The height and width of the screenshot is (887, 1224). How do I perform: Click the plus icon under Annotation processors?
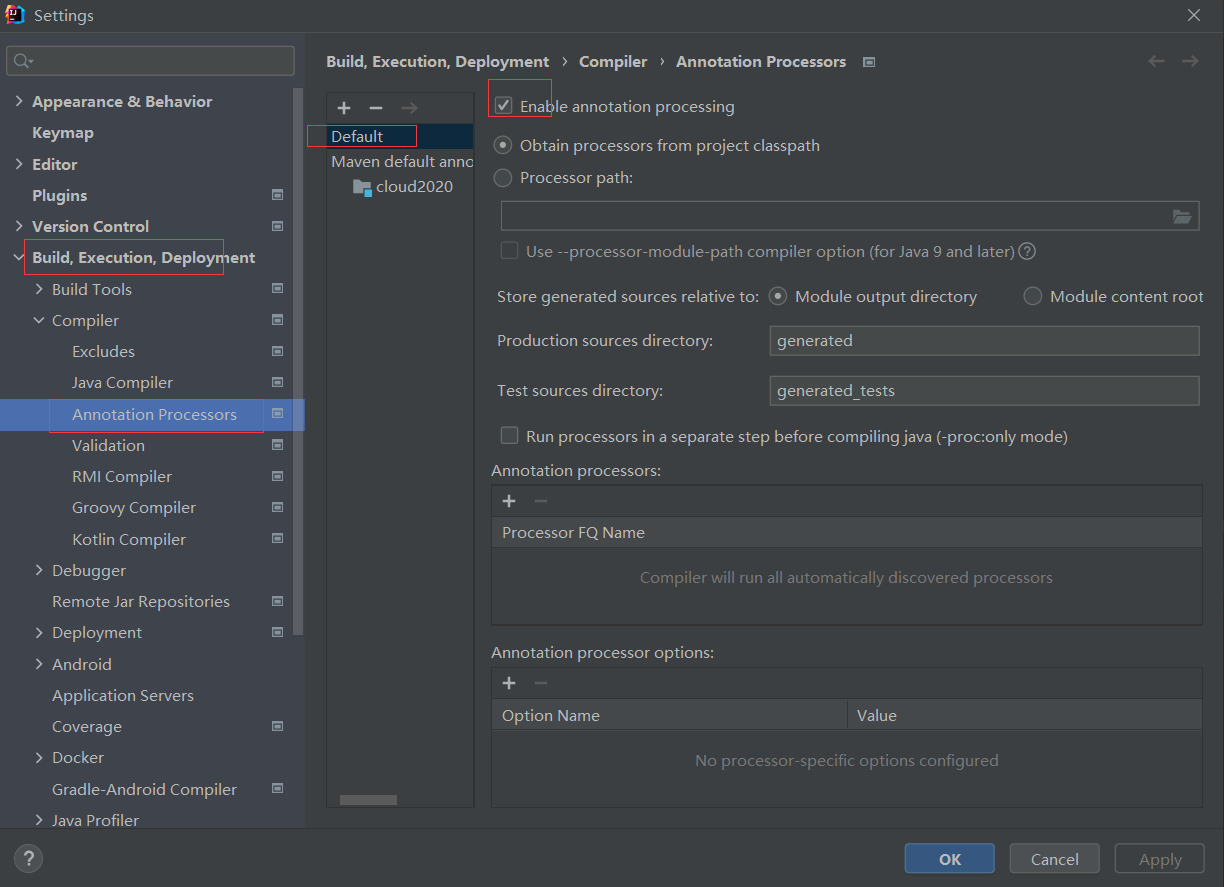(x=509, y=501)
